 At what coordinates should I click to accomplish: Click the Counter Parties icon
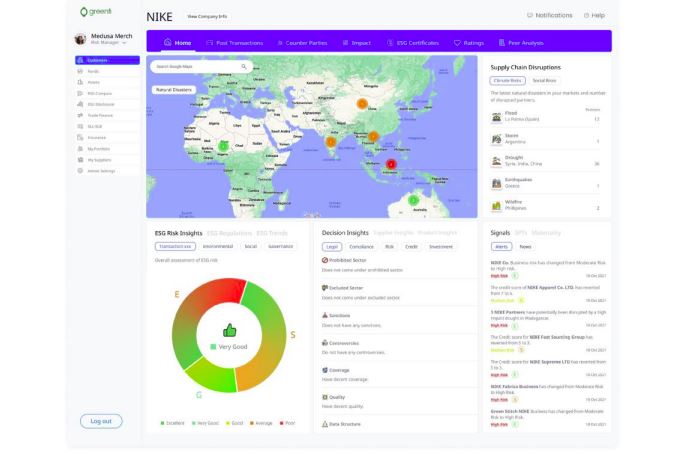[280, 43]
